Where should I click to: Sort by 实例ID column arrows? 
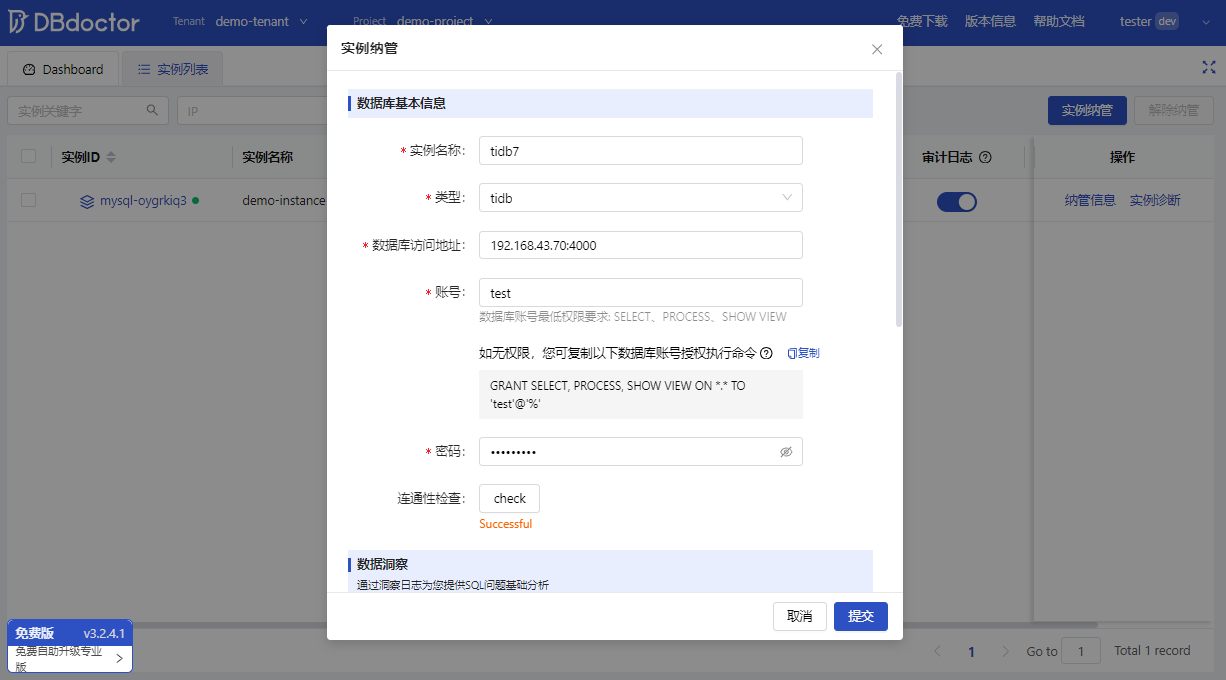[x=111, y=157]
